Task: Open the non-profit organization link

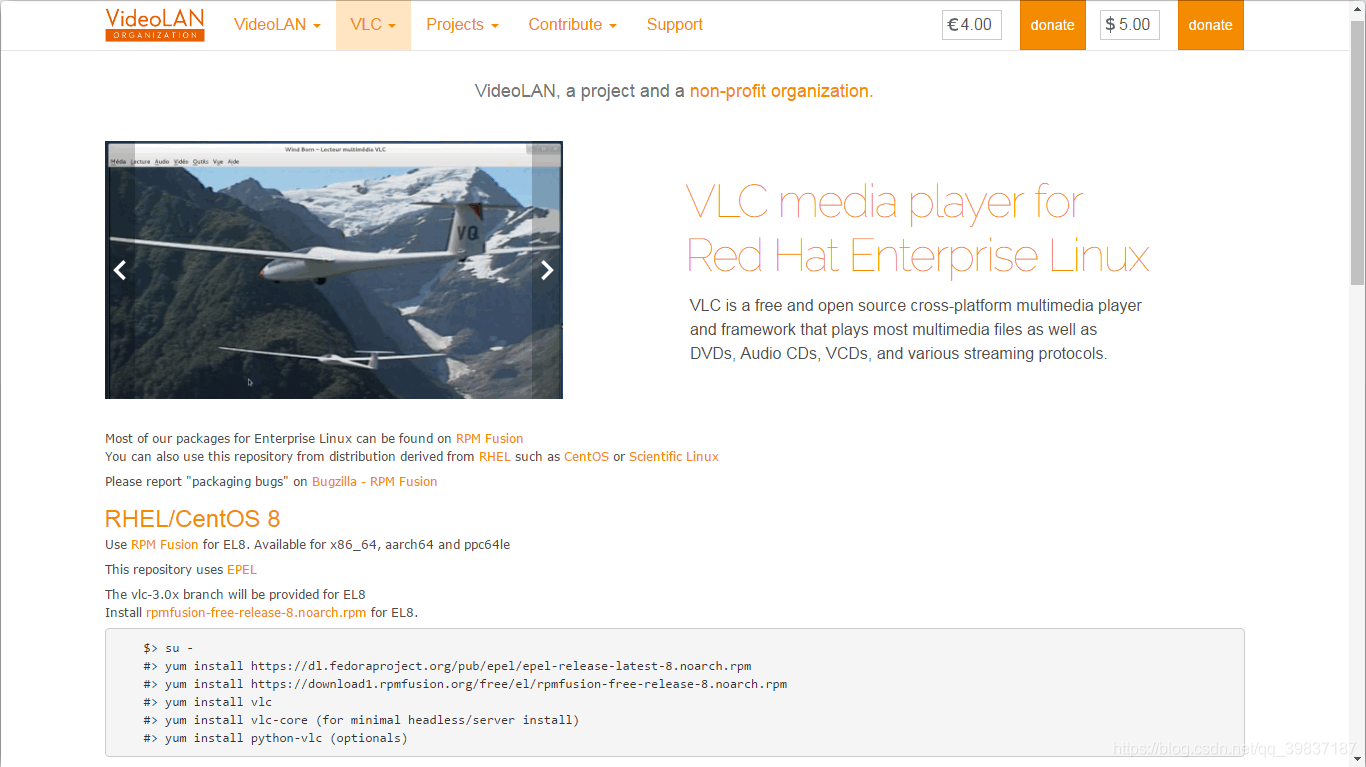Action: [x=779, y=91]
